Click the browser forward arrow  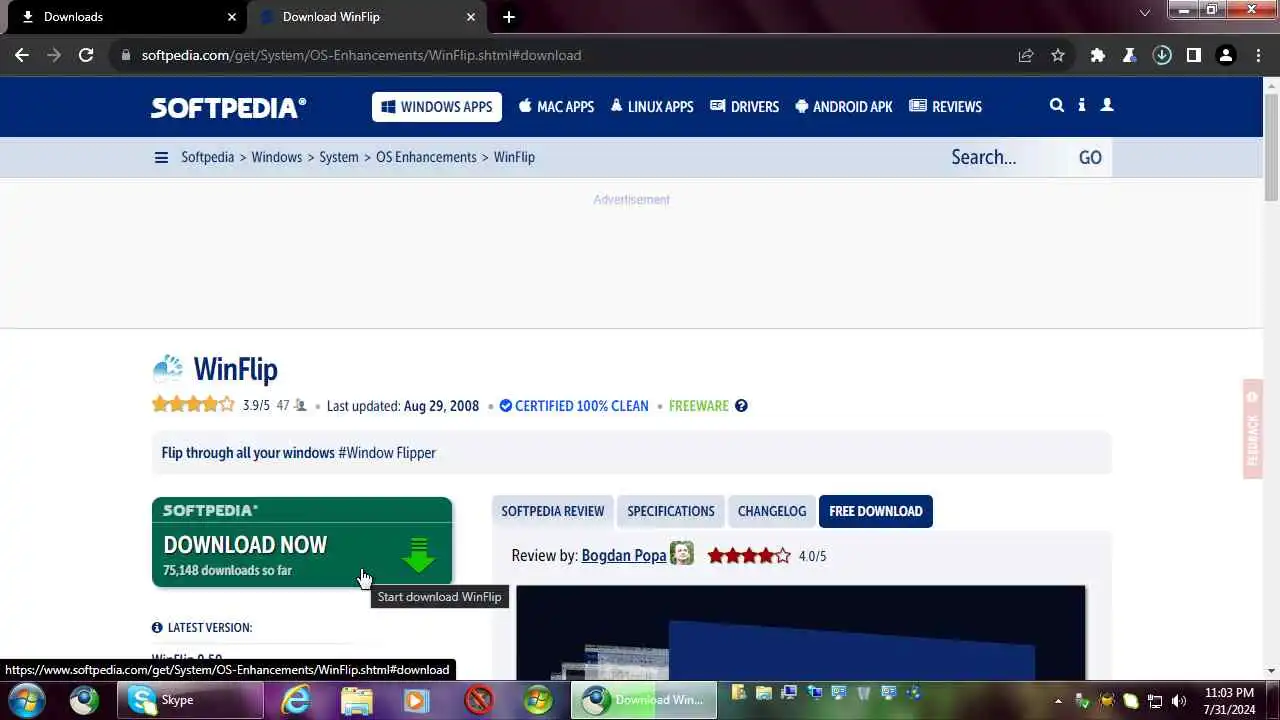coord(54,55)
